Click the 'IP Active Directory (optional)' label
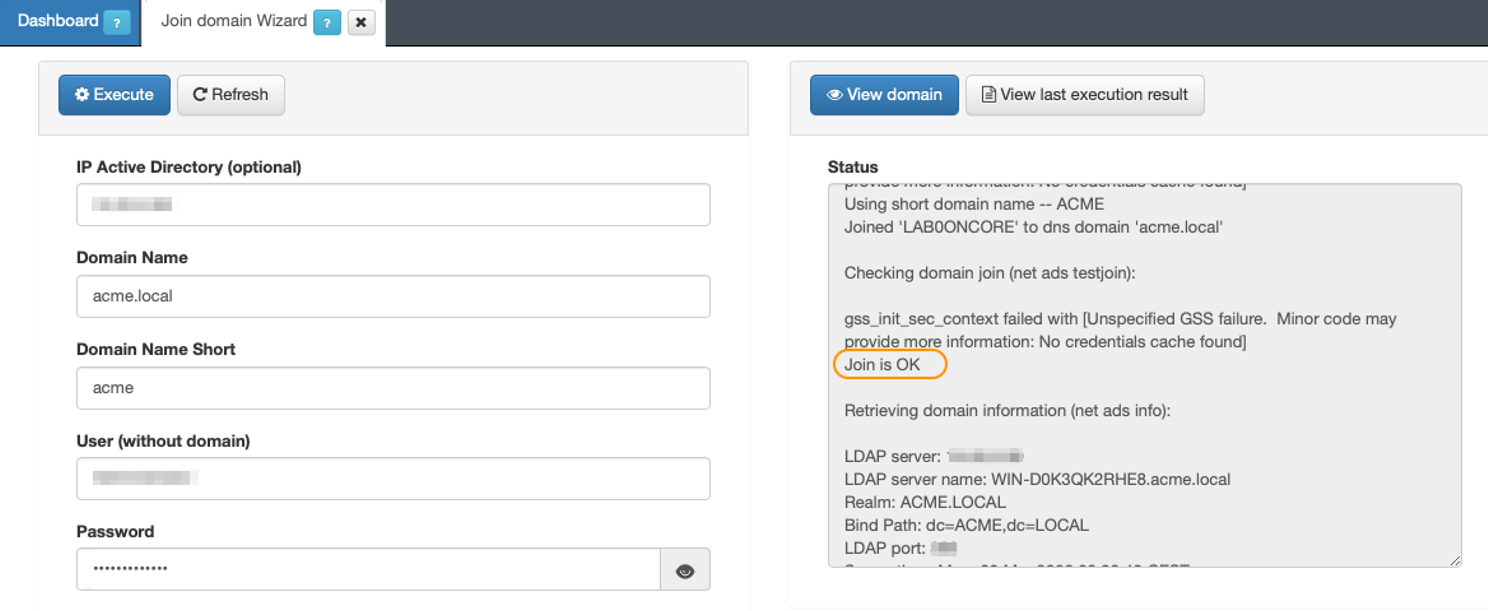1488x611 pixels. [x=189, y=167]
